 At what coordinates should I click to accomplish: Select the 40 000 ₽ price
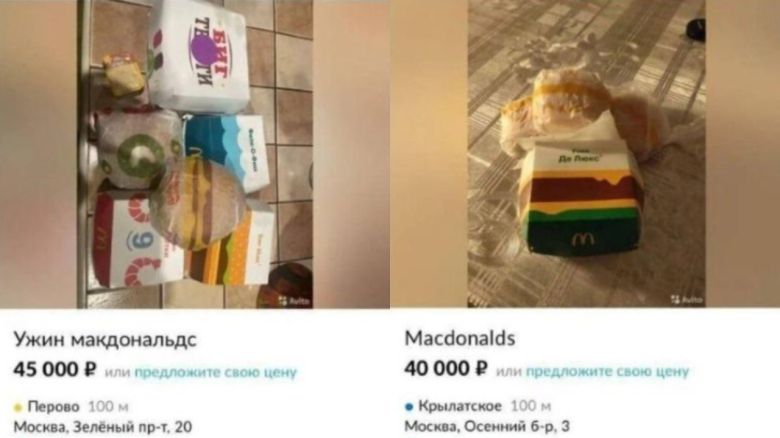[446, 369]
